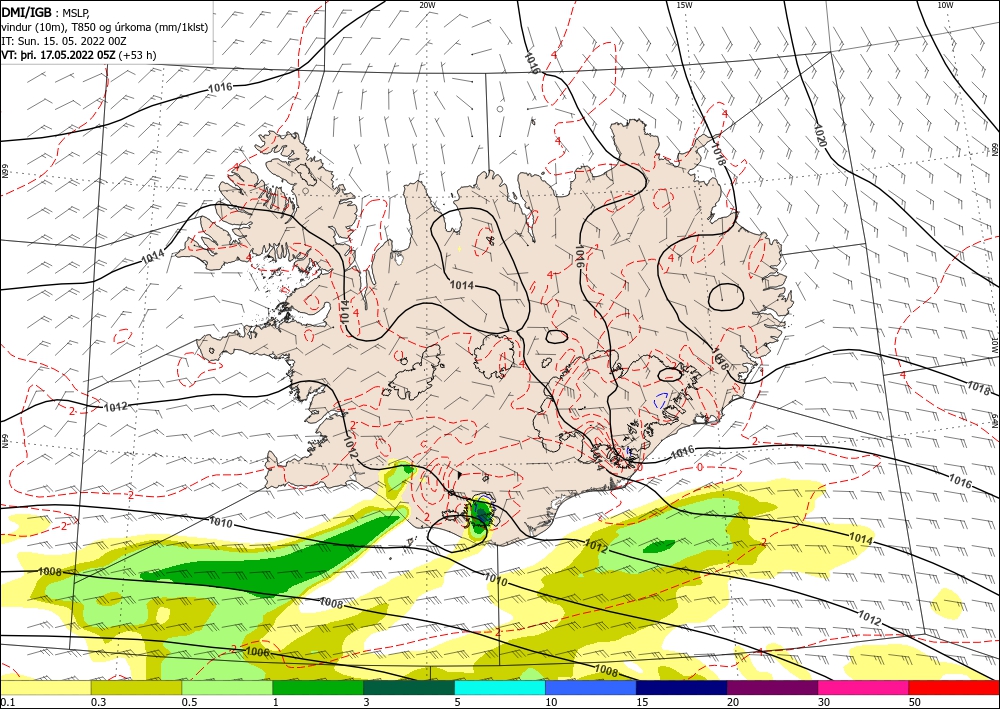Click the 'DMI/IGB : MSLP,' title text
Image resolution: width=1000 pixels, height=709 pixels.
tap(46, 13)
